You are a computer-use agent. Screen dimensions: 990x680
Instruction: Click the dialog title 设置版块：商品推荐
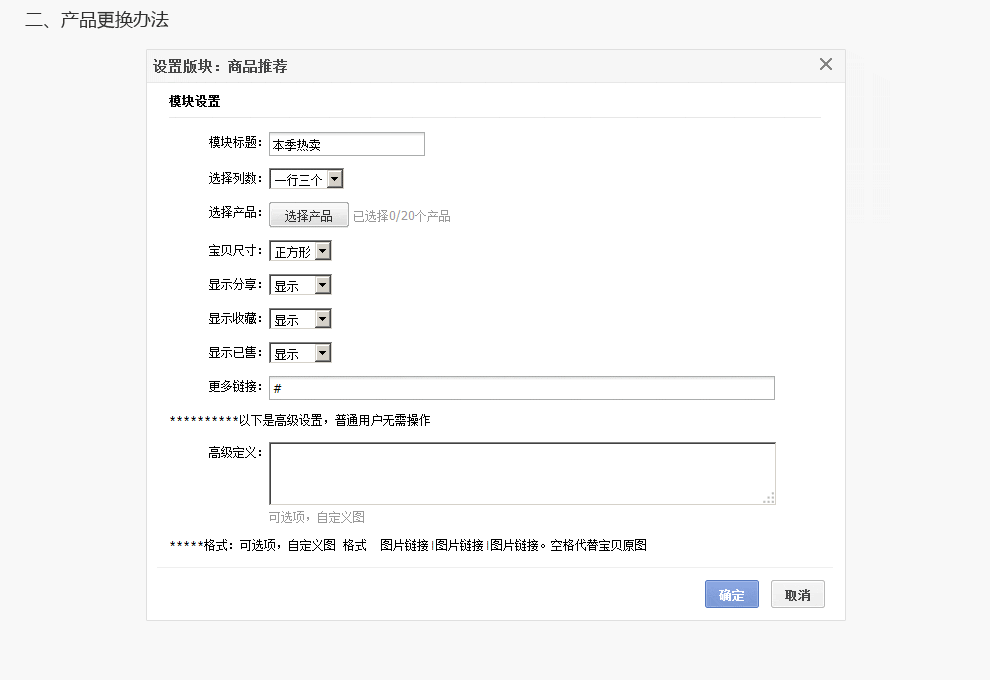click(220, 67)
